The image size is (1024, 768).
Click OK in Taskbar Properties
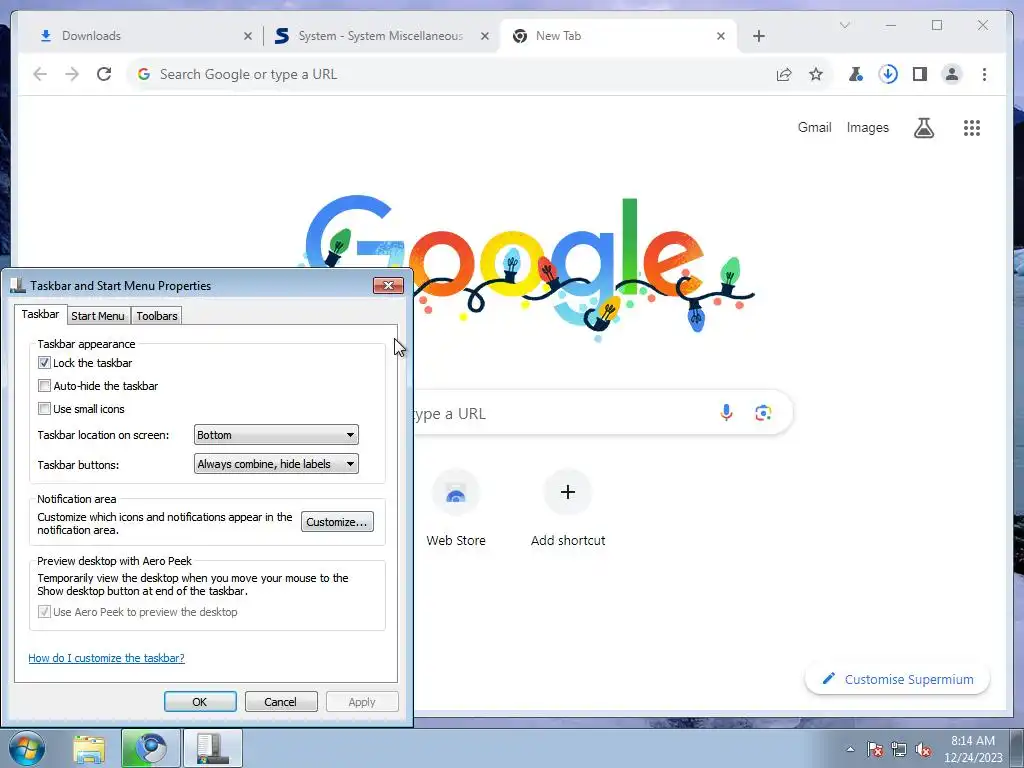click(200, 702)
